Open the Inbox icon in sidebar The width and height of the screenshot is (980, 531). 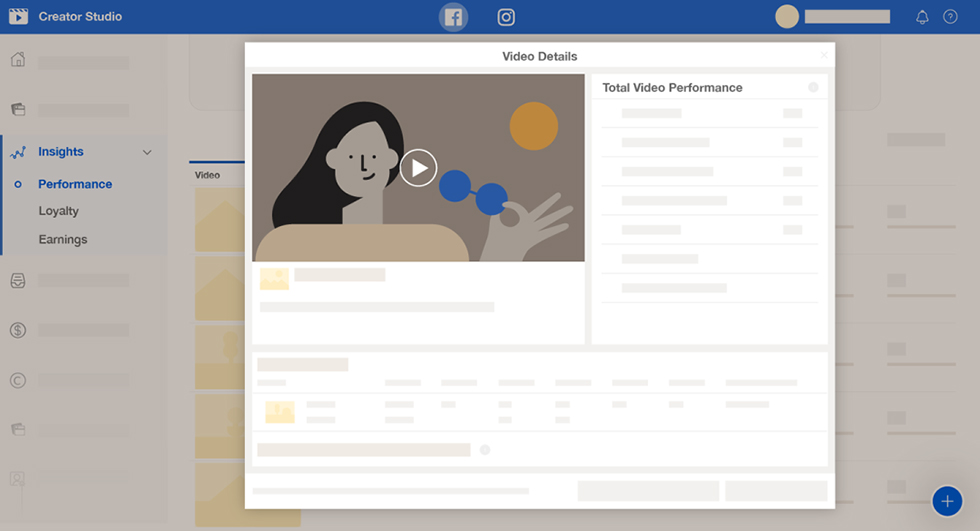17,281
